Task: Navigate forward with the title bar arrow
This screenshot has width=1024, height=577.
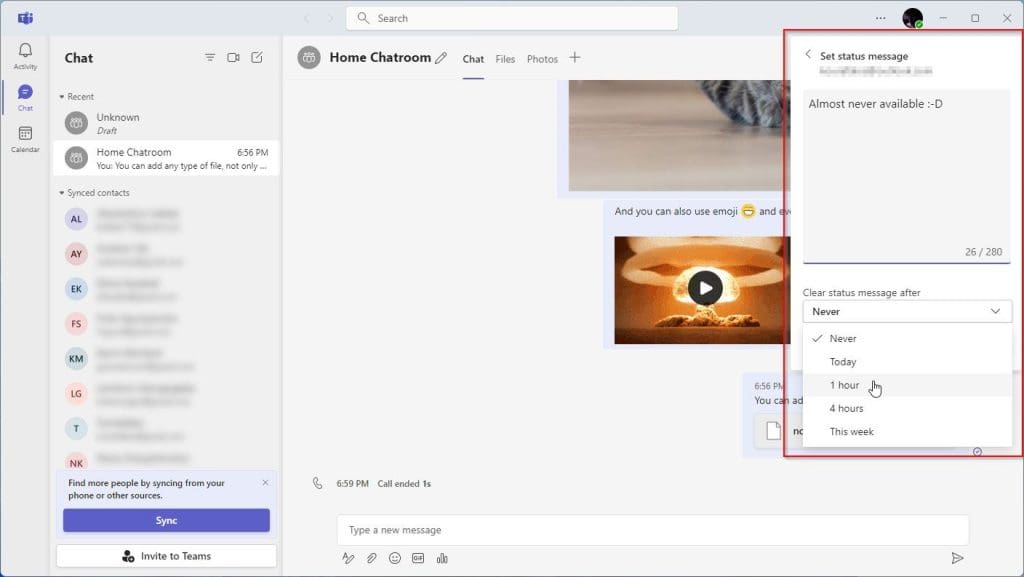Action: tap(330, 18)
